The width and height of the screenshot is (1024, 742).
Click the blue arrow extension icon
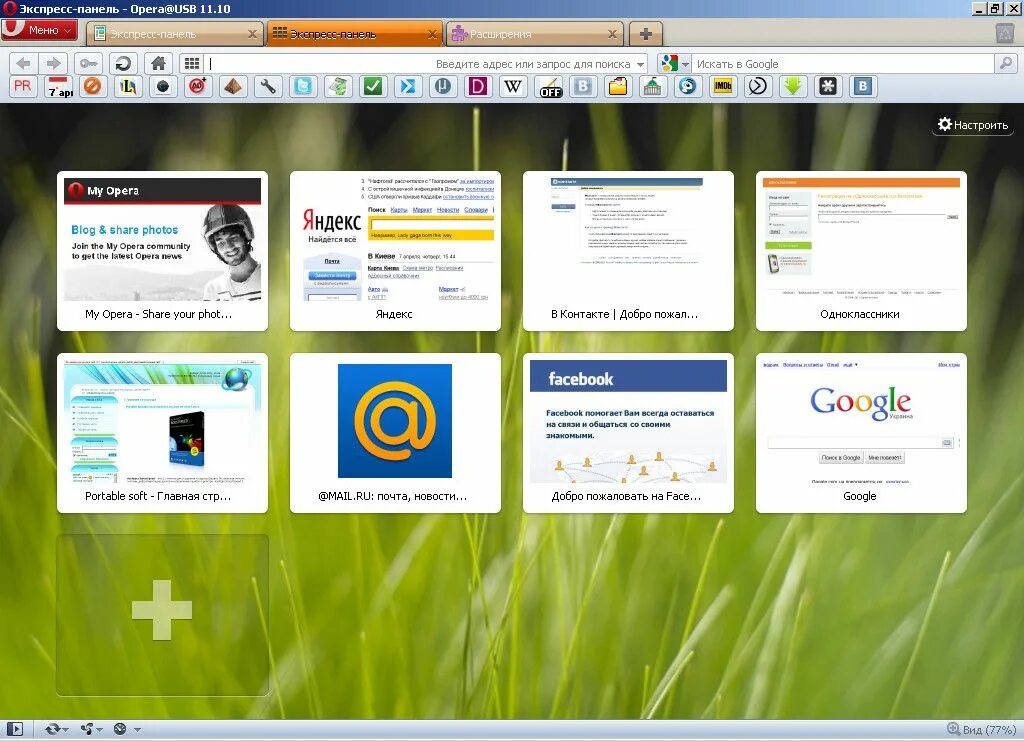[408, 86]
